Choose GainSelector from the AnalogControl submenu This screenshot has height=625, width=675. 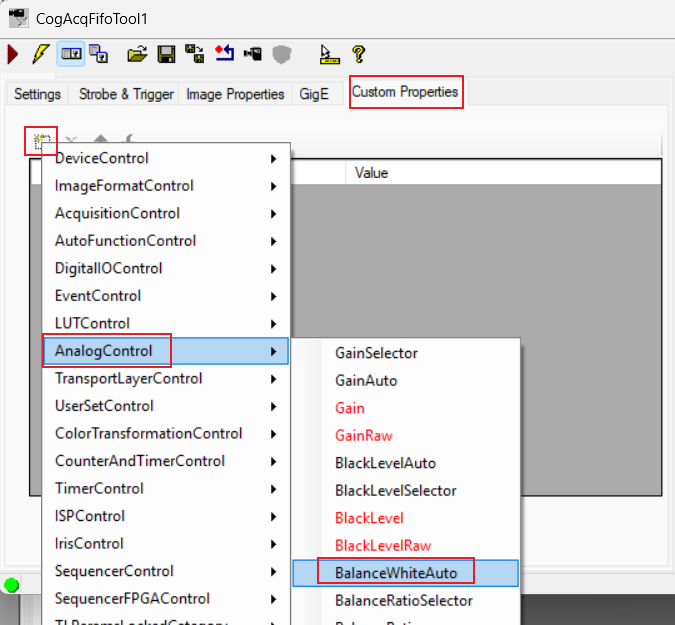pyautogui.click(x=406, y=353)
